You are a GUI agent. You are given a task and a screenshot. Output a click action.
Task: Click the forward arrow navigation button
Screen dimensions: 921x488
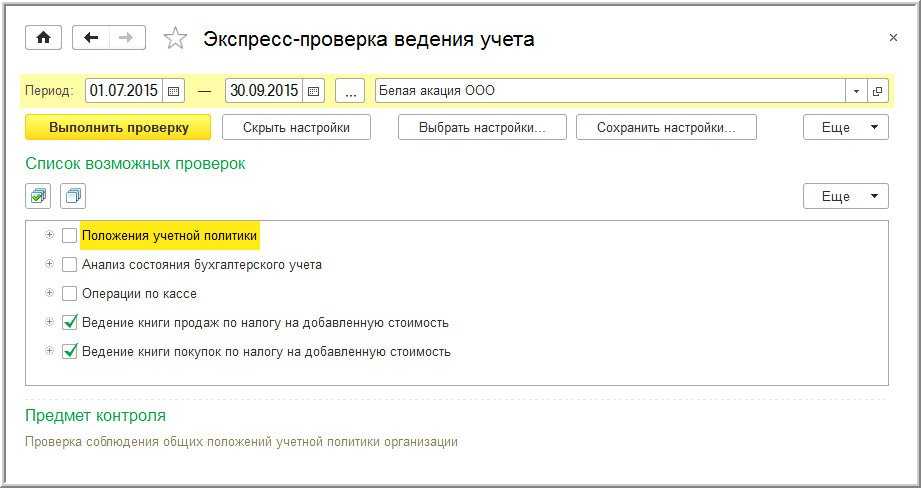pyautogui.click(x=127, y=38)
